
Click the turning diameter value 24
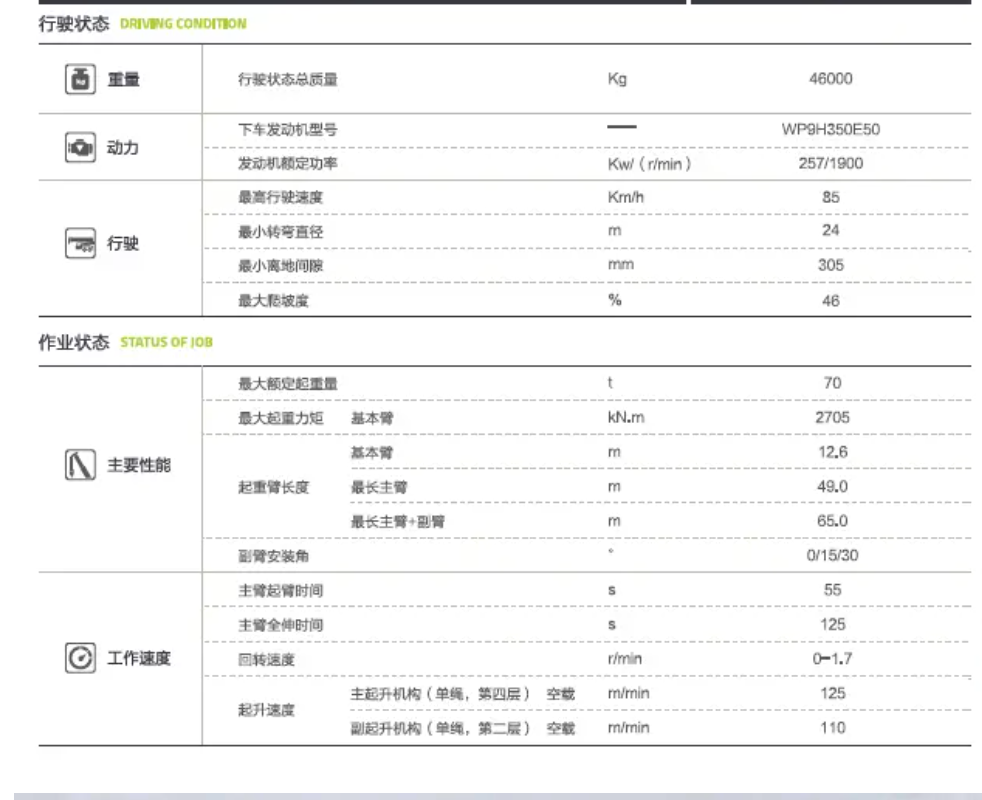tap(830, 231)
